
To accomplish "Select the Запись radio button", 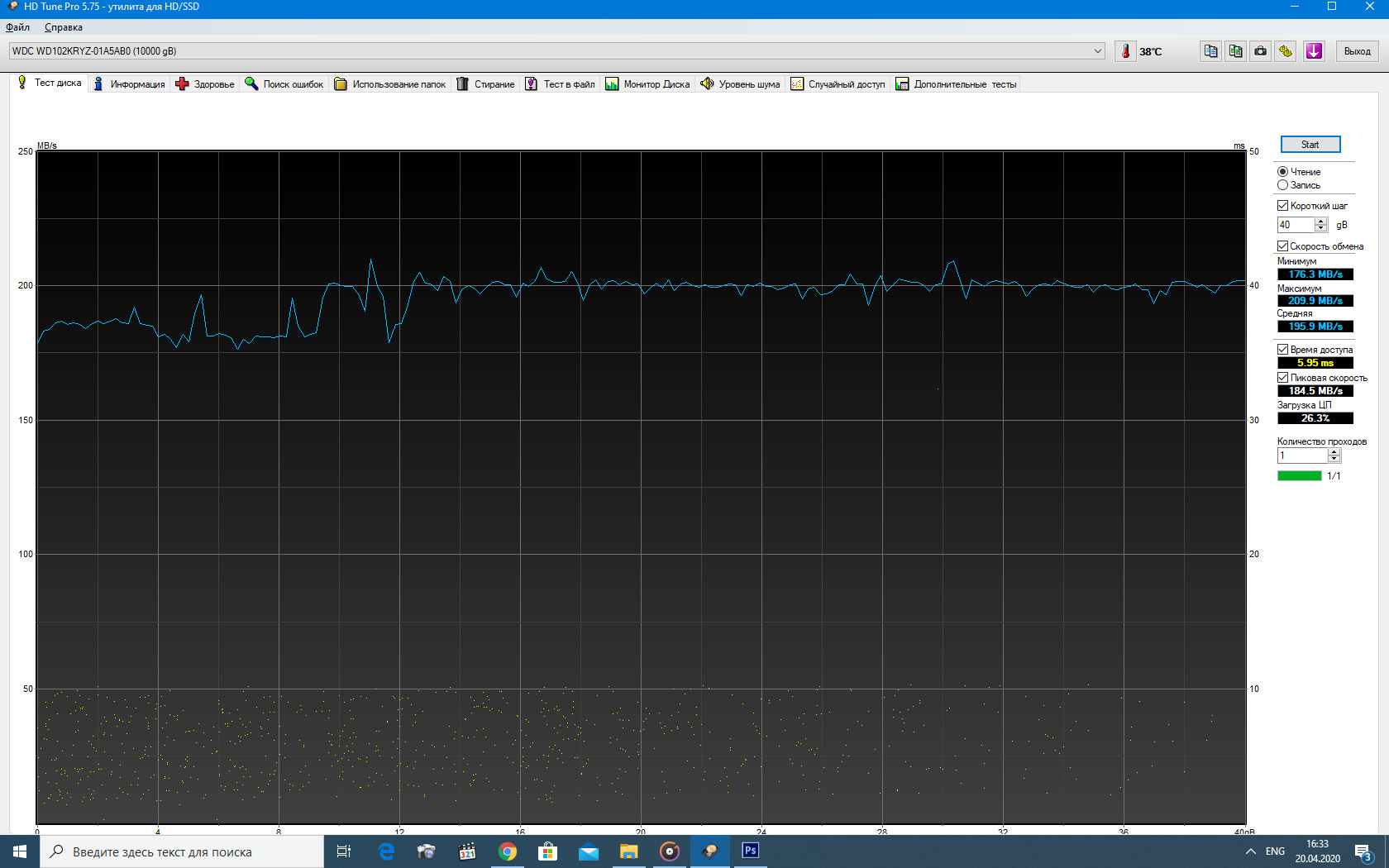I will click(1282, 185).
